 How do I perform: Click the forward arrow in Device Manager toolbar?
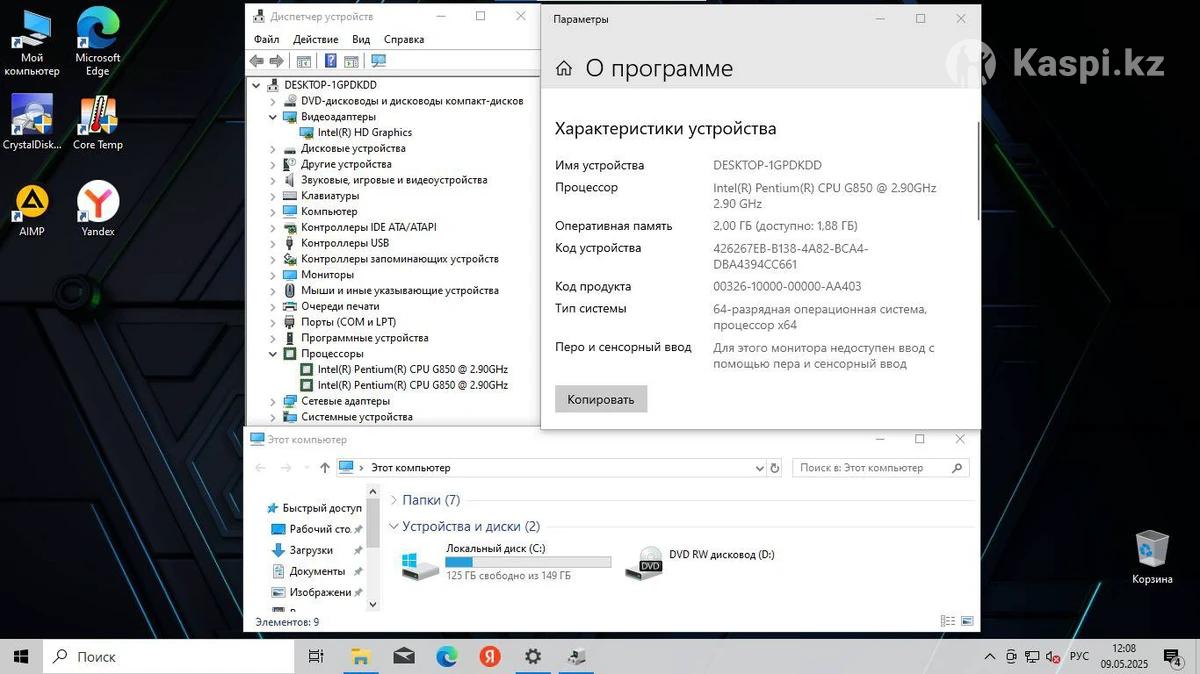point(275,61)
